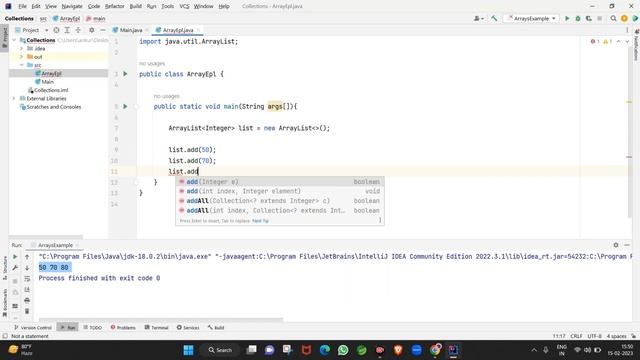The height and width of the screenshot is (360, 640).
Task: Open Search Everywhere magnifier icon
Action: (x=613, y=18)
